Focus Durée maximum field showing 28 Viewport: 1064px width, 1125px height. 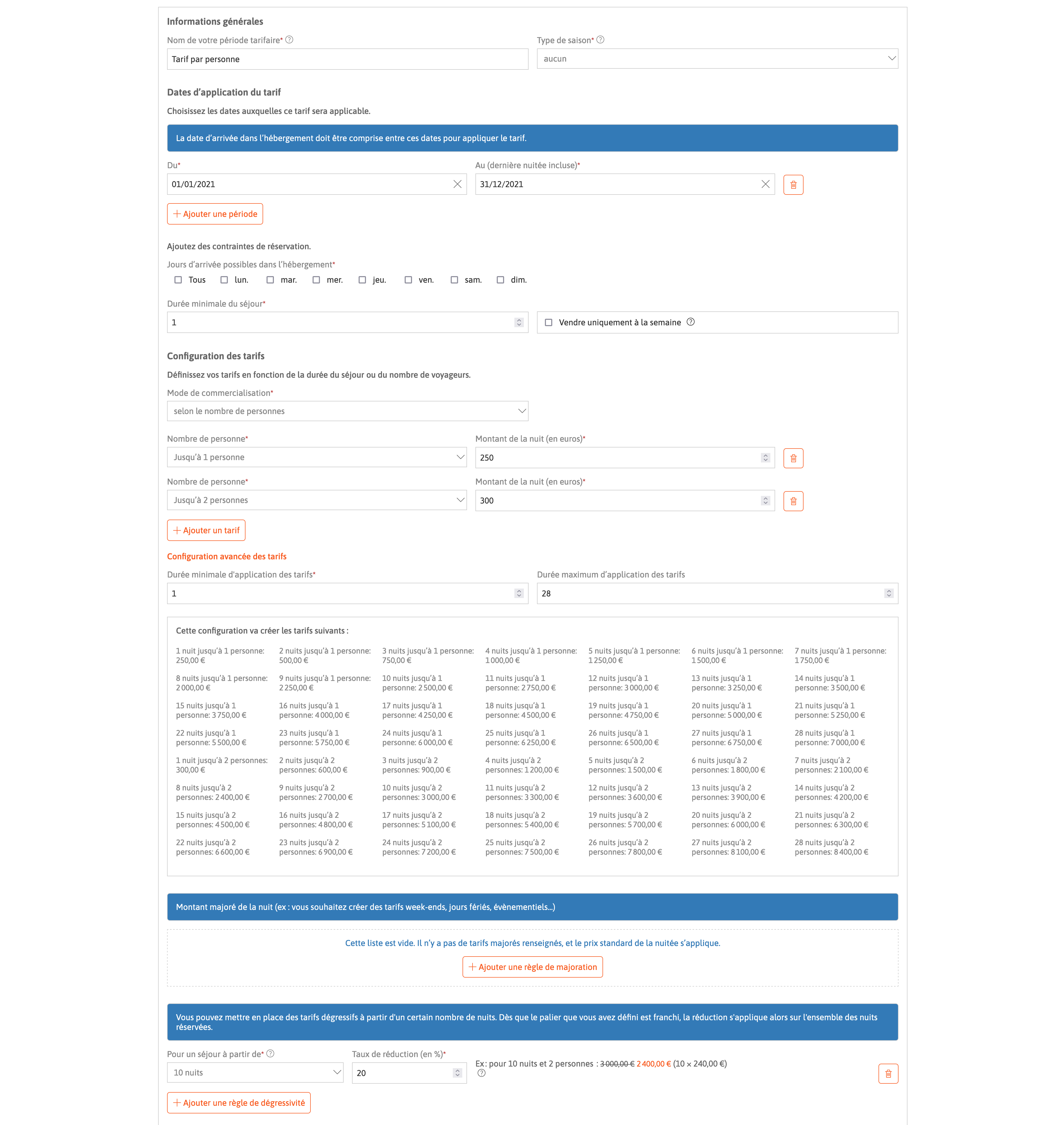coord(717,593)
